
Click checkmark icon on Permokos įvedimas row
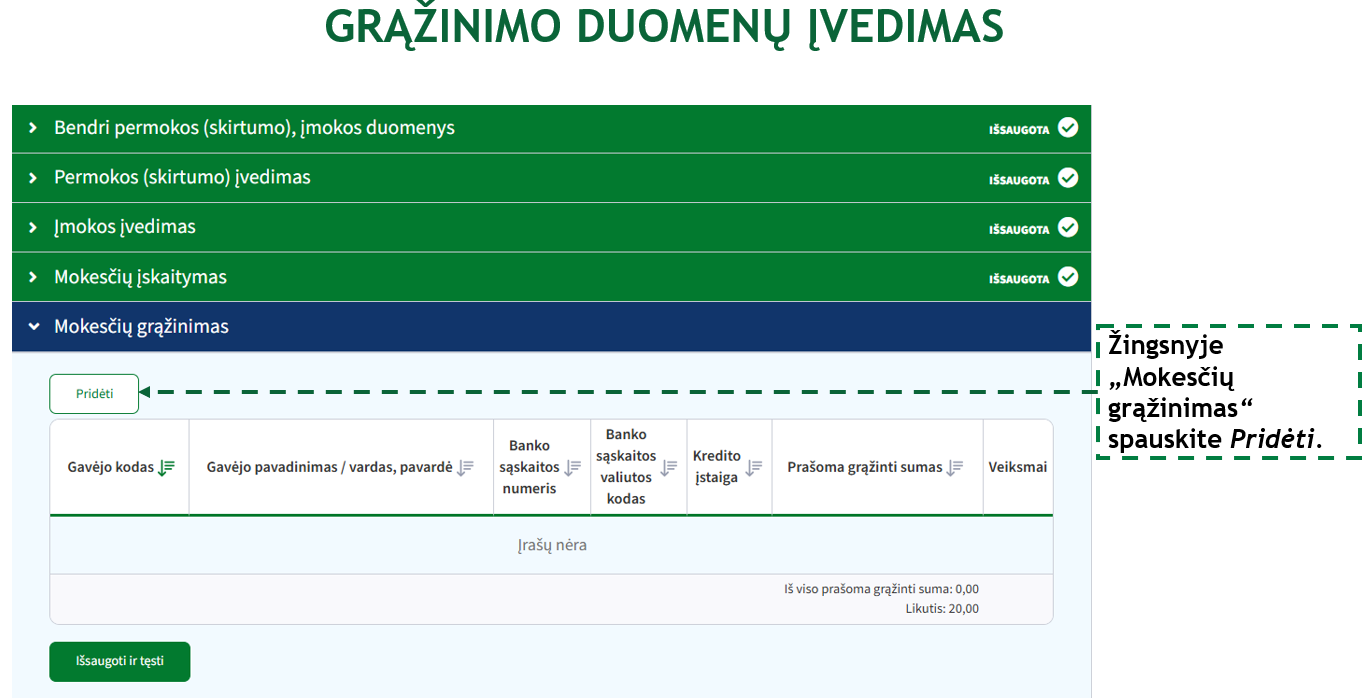(1068, 177)
